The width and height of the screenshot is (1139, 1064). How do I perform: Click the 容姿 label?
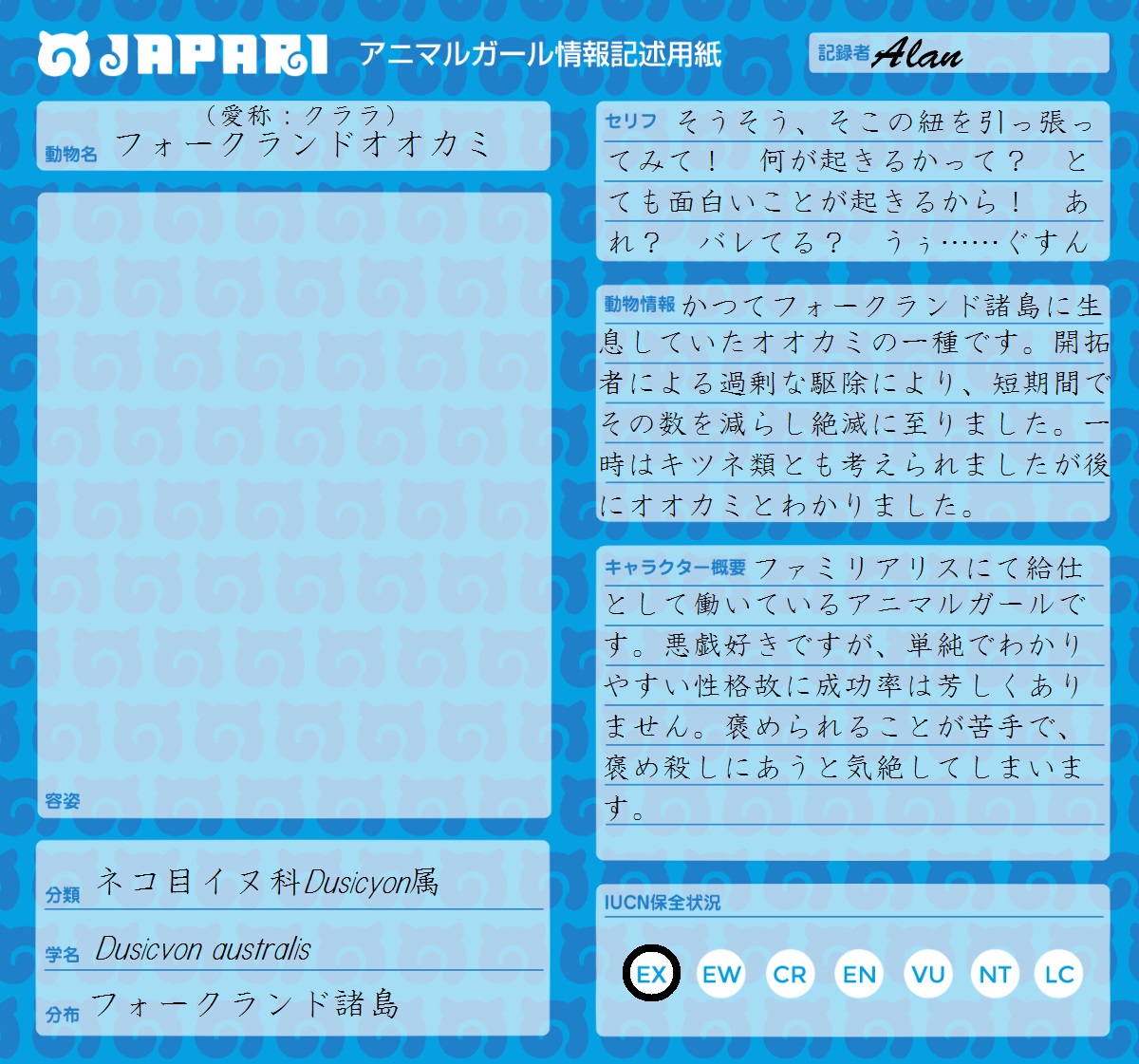pos(63,801)
